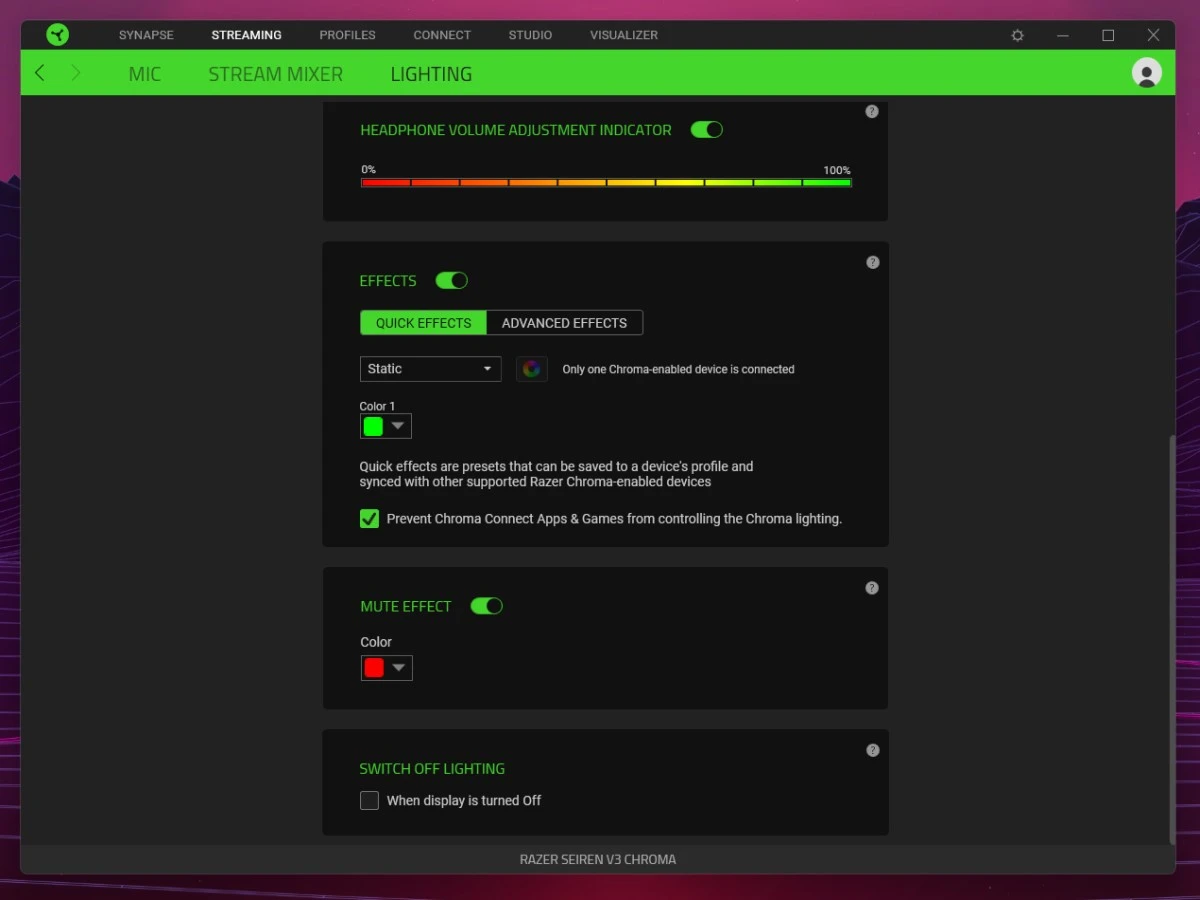Expand the Mute Effect color dropdown
The width and height of the screenshot is (1200, 900).
pos(387,668)
